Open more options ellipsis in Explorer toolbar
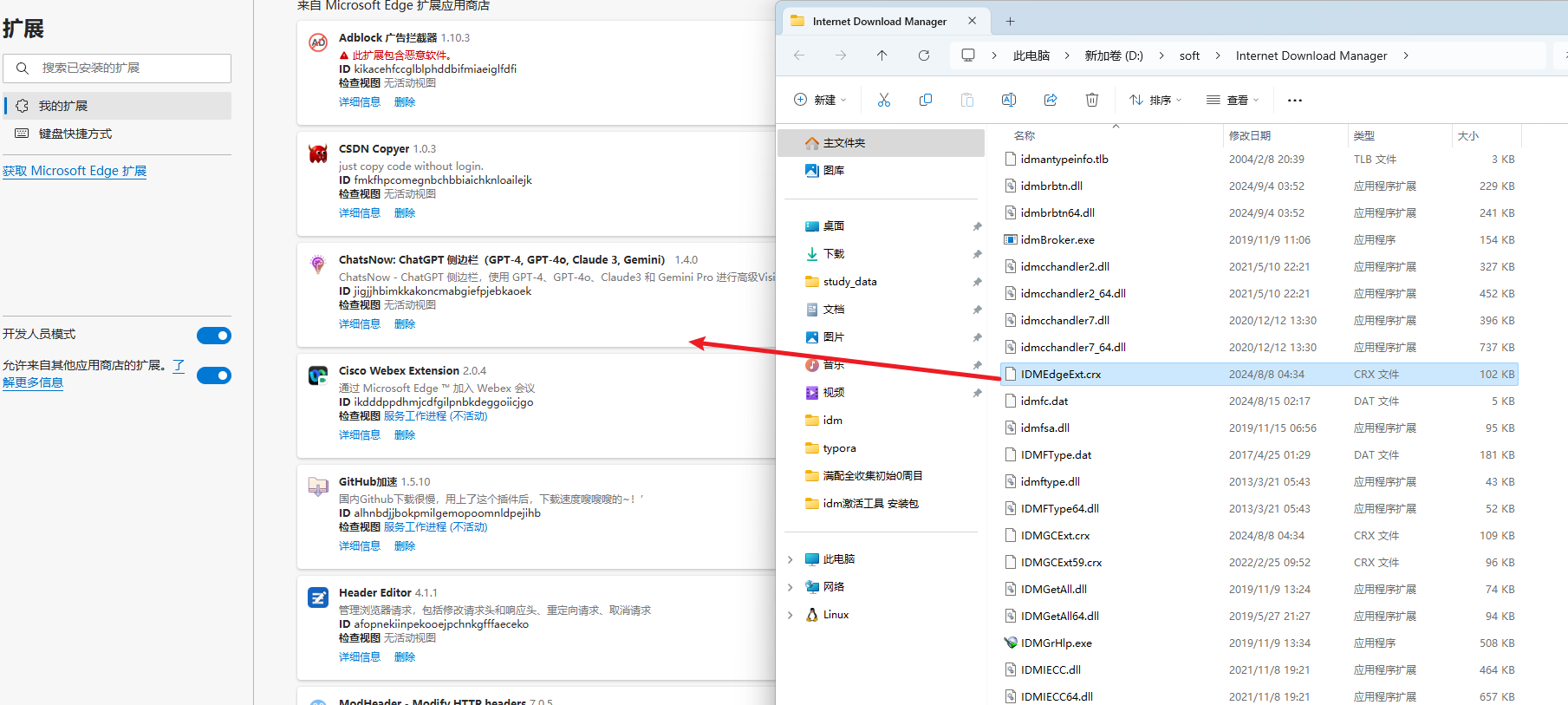 click(x=1295, y=100)
